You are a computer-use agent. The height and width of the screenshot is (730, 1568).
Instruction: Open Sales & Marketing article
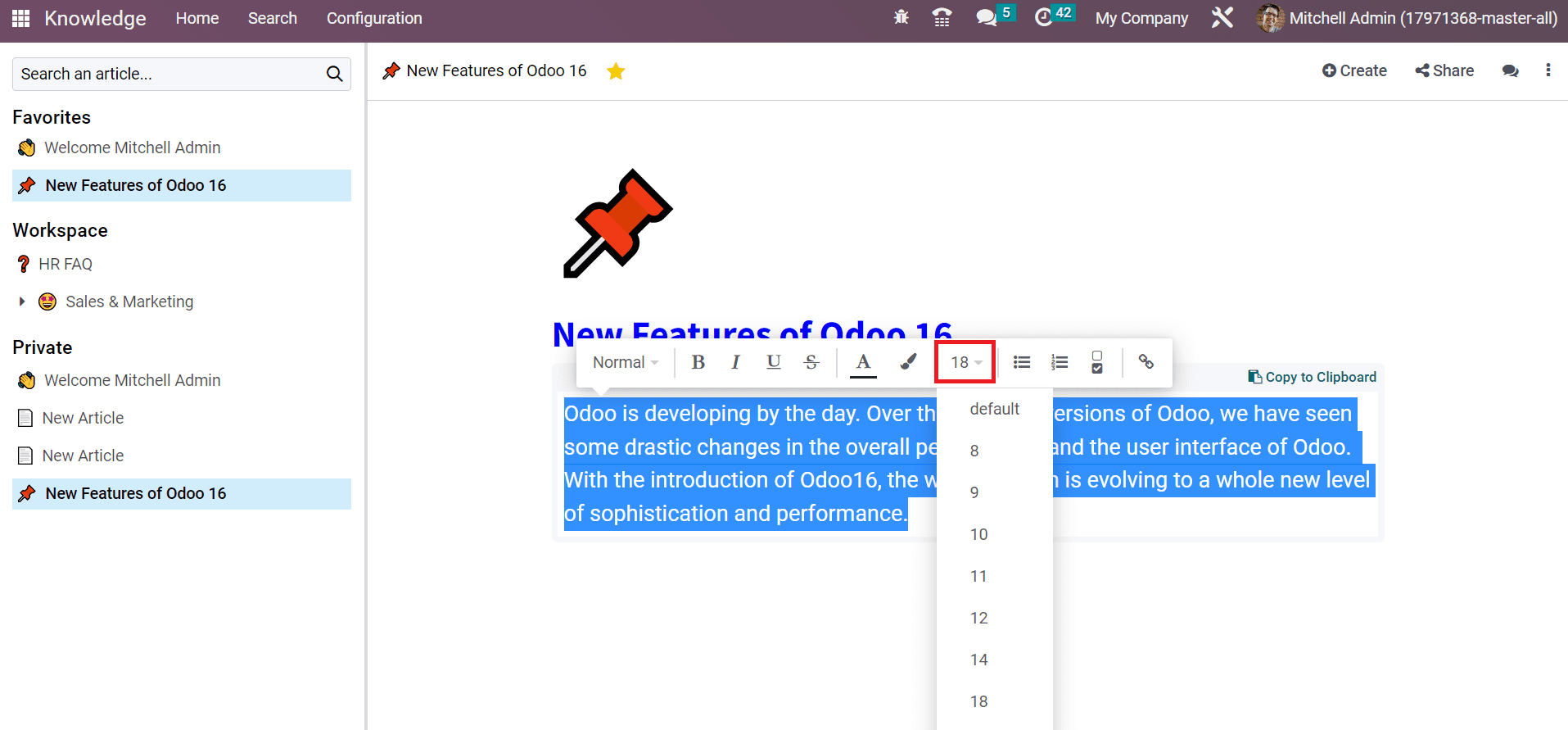(129, 302)
